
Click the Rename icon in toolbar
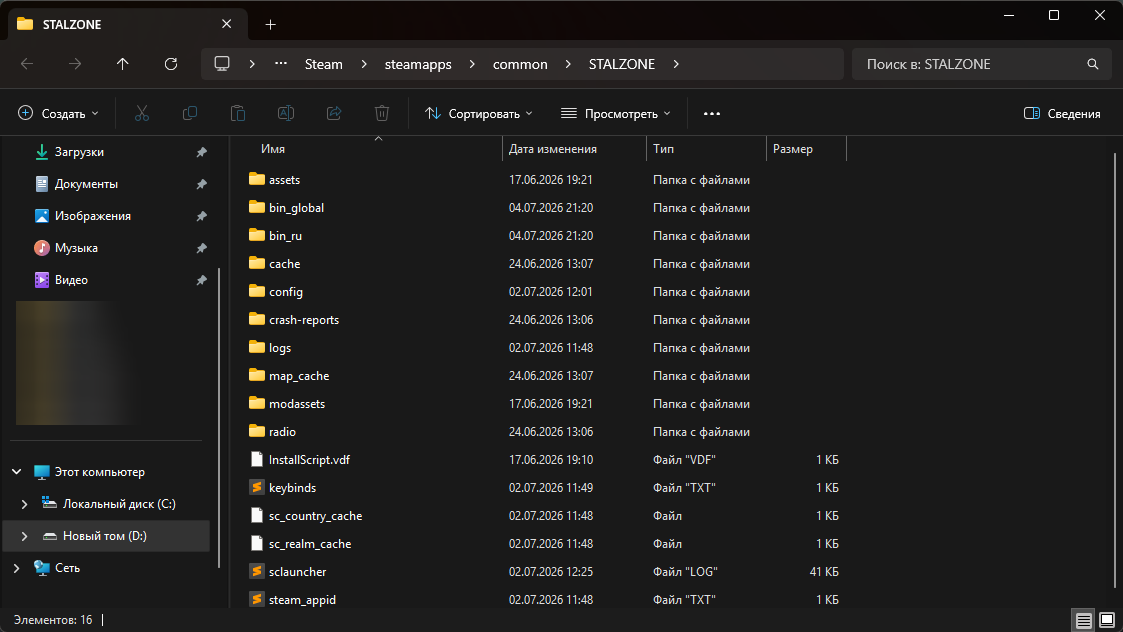click(286, 113)
